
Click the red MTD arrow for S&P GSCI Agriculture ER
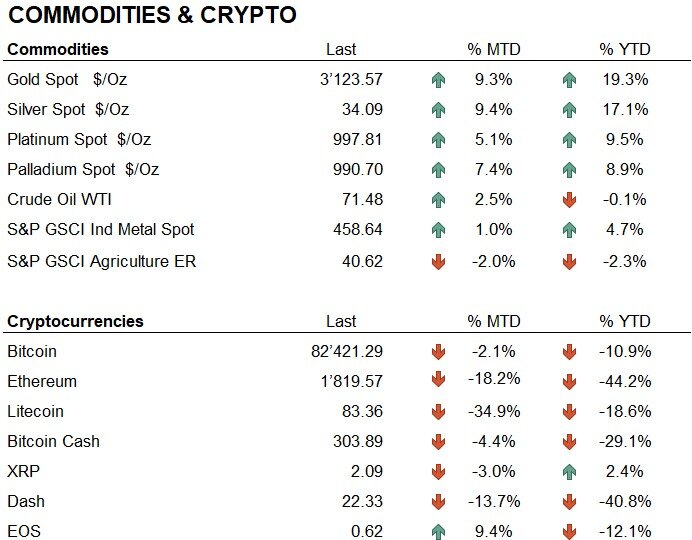(438, 263)
